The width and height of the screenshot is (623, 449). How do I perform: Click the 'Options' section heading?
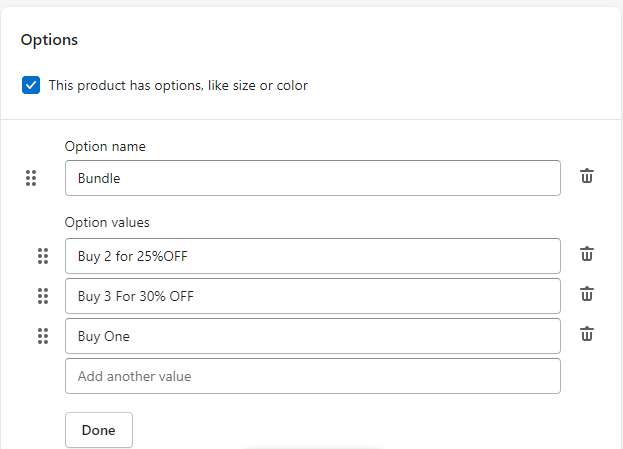49,40
